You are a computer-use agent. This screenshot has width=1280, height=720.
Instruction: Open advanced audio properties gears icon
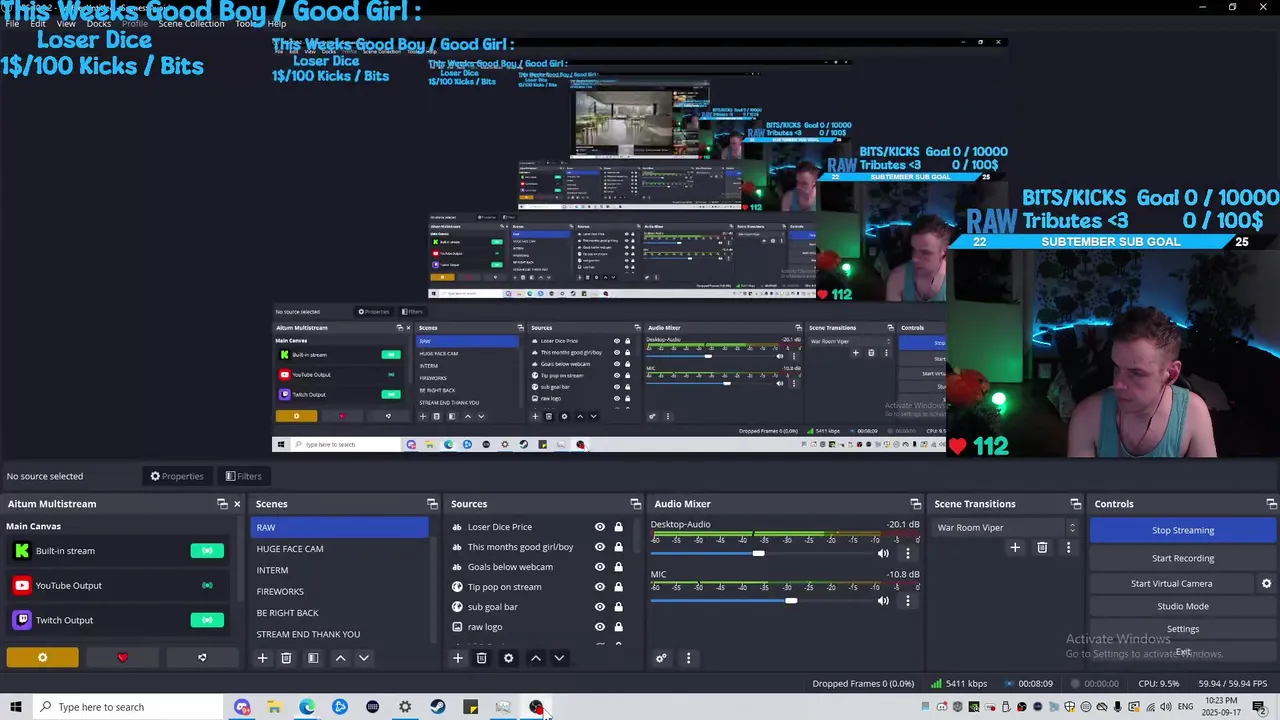click(661, 658)
